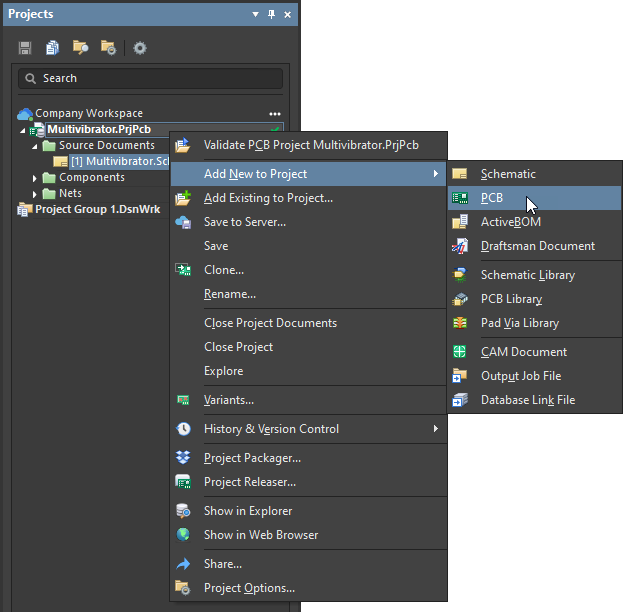Click the PCB Library icon
623x612 pixels.
pyautogui.click(x=460, y=299)
